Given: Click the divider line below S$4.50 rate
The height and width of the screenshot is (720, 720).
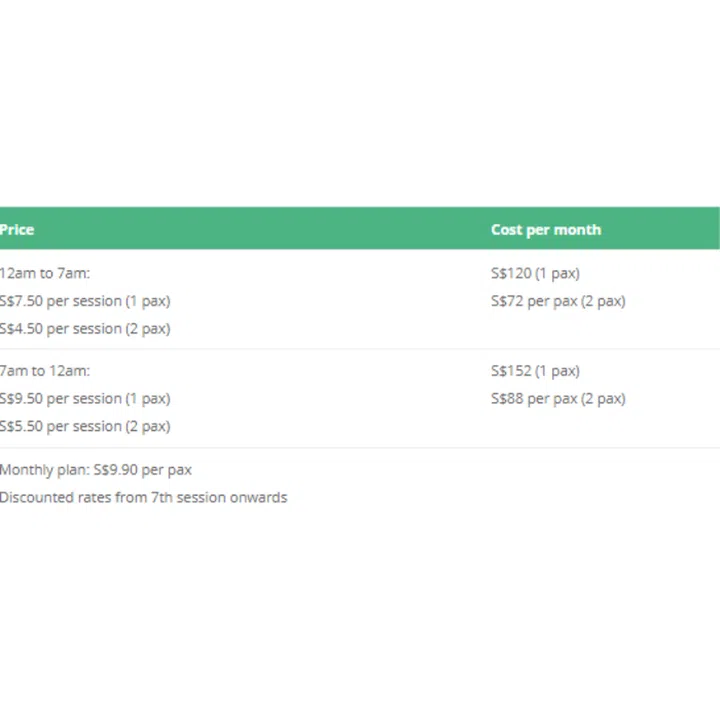Looking at the screenshot, I should pos(300,349).
